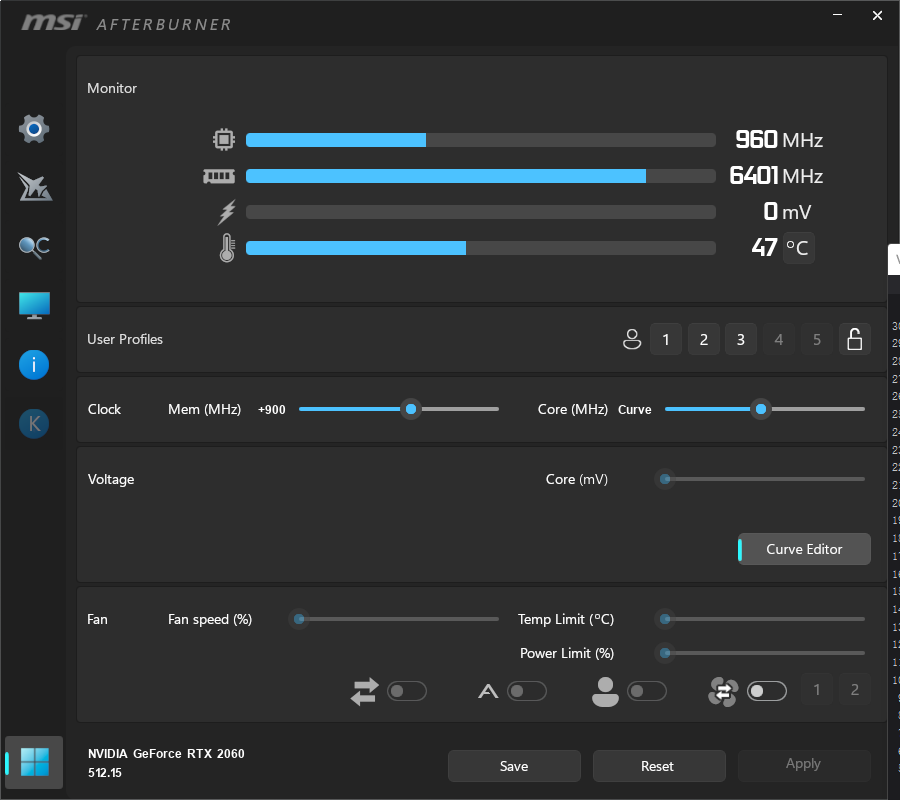This screenshot has height=800, width=900.
Task: Click the NVIDIA GeForce RTX 2060 label
Action: coord(166,754)
